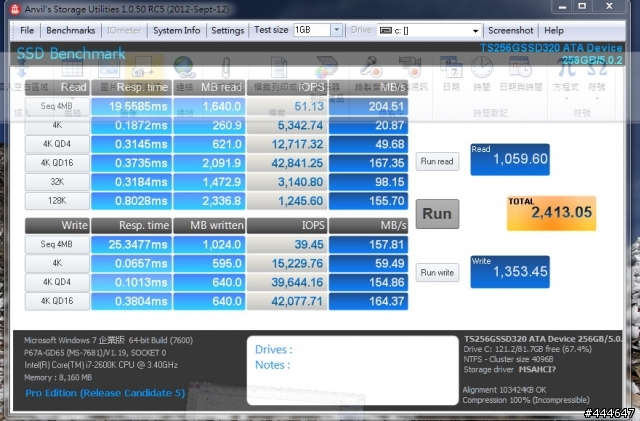Open the Benchmarks menu

(71, 30)
